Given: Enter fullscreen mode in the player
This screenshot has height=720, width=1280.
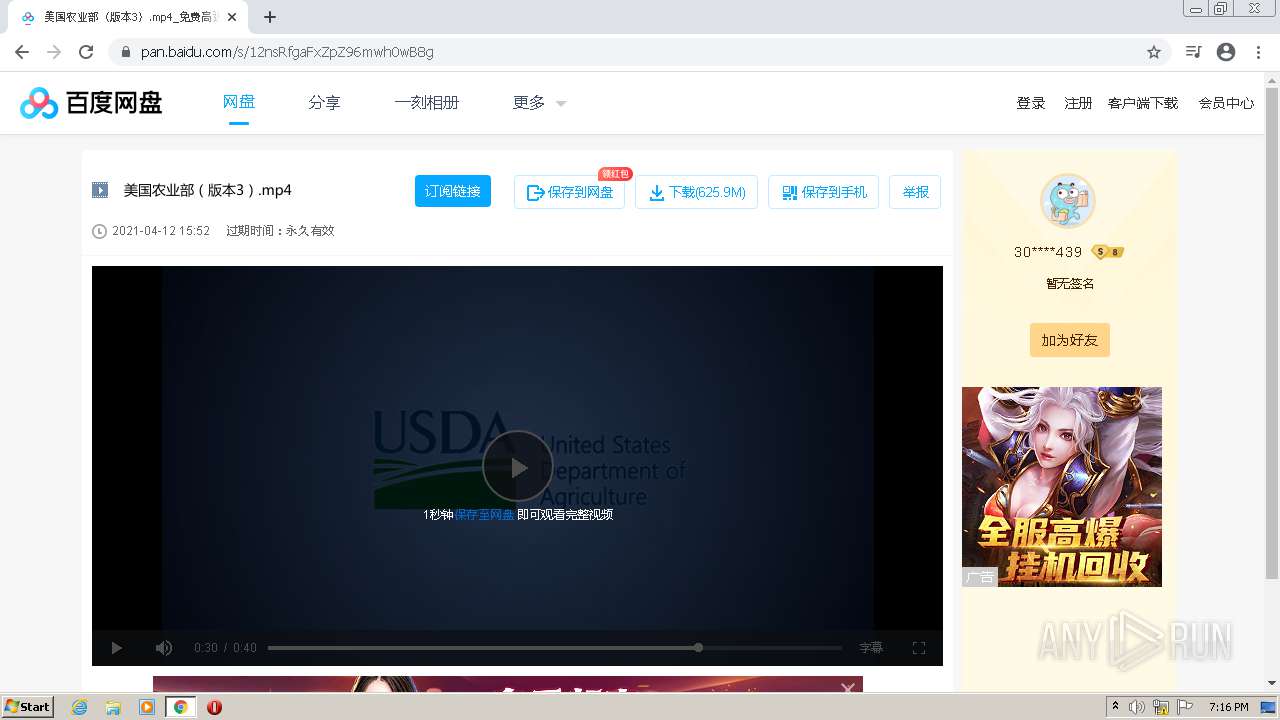Looking at the screenshot, I should click(919, 648).
